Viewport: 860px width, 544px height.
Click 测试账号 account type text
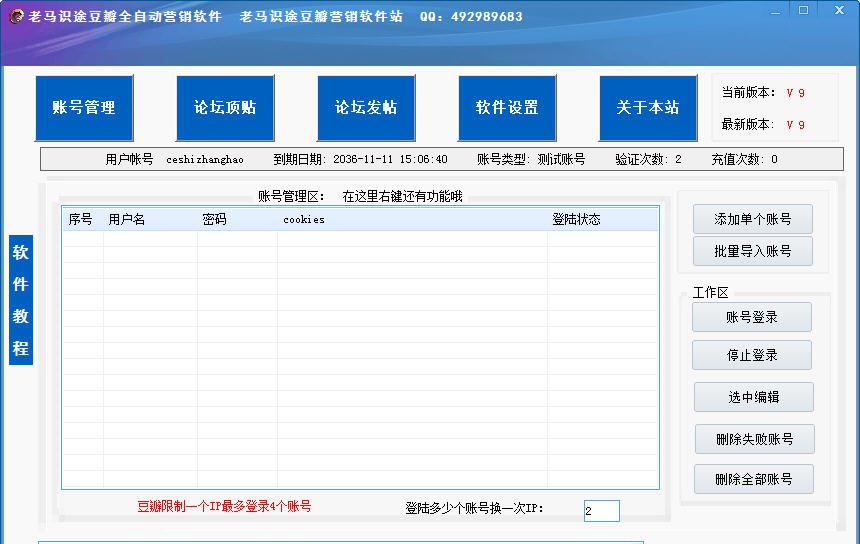point(561,160)
